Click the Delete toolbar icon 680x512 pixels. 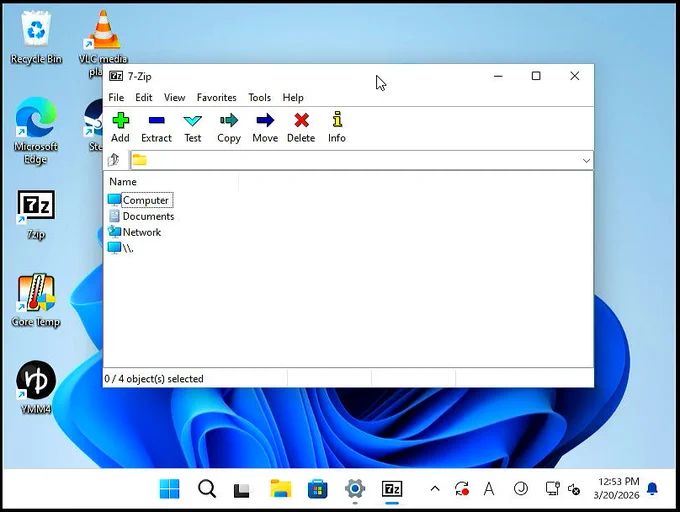(301, 127)
